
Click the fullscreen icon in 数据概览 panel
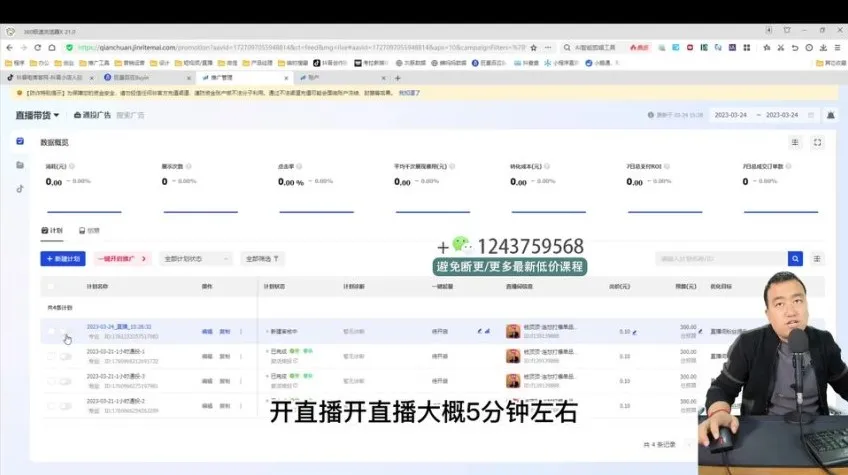817,142
